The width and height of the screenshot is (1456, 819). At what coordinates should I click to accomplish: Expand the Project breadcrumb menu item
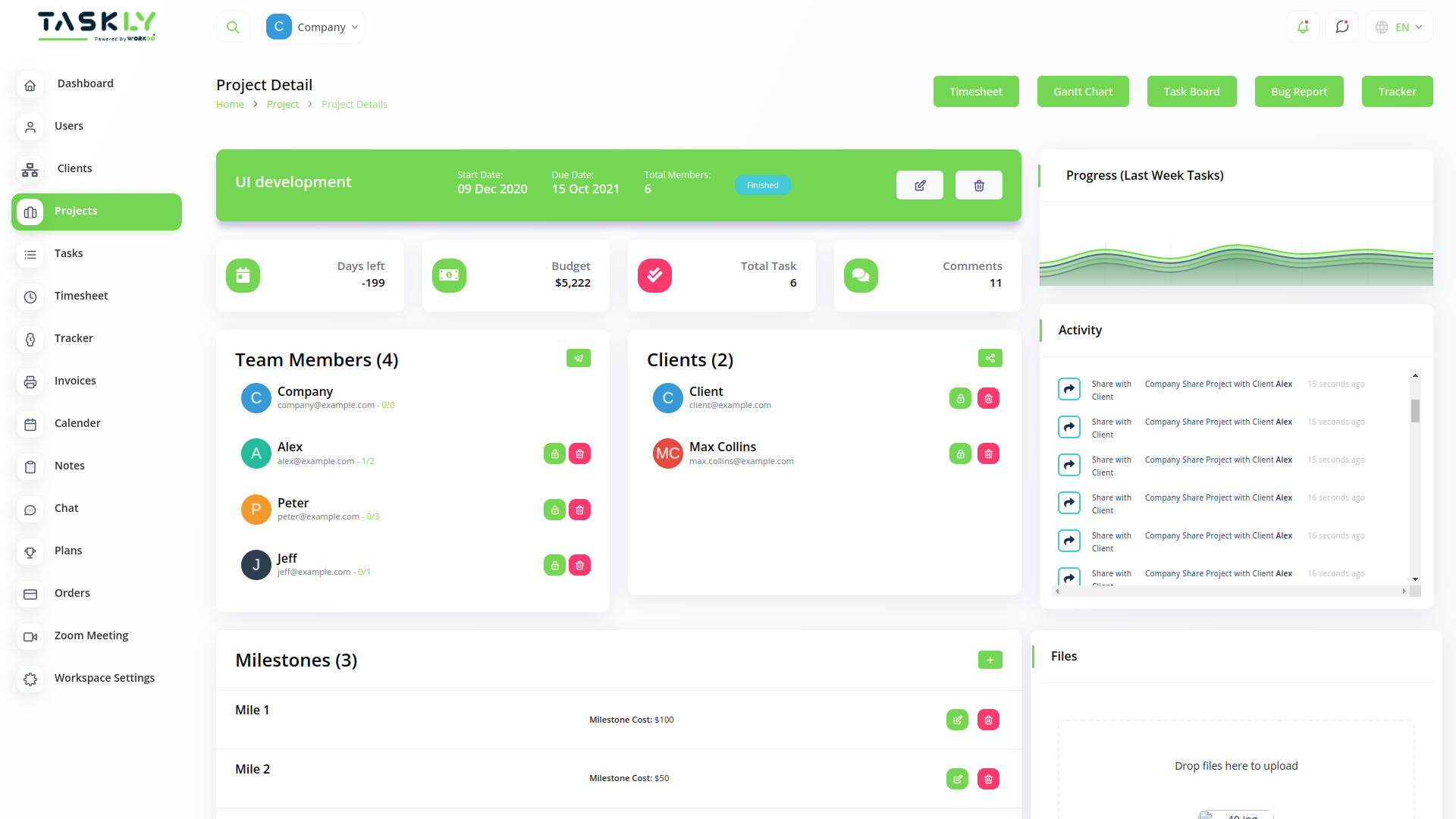point(283,104)
